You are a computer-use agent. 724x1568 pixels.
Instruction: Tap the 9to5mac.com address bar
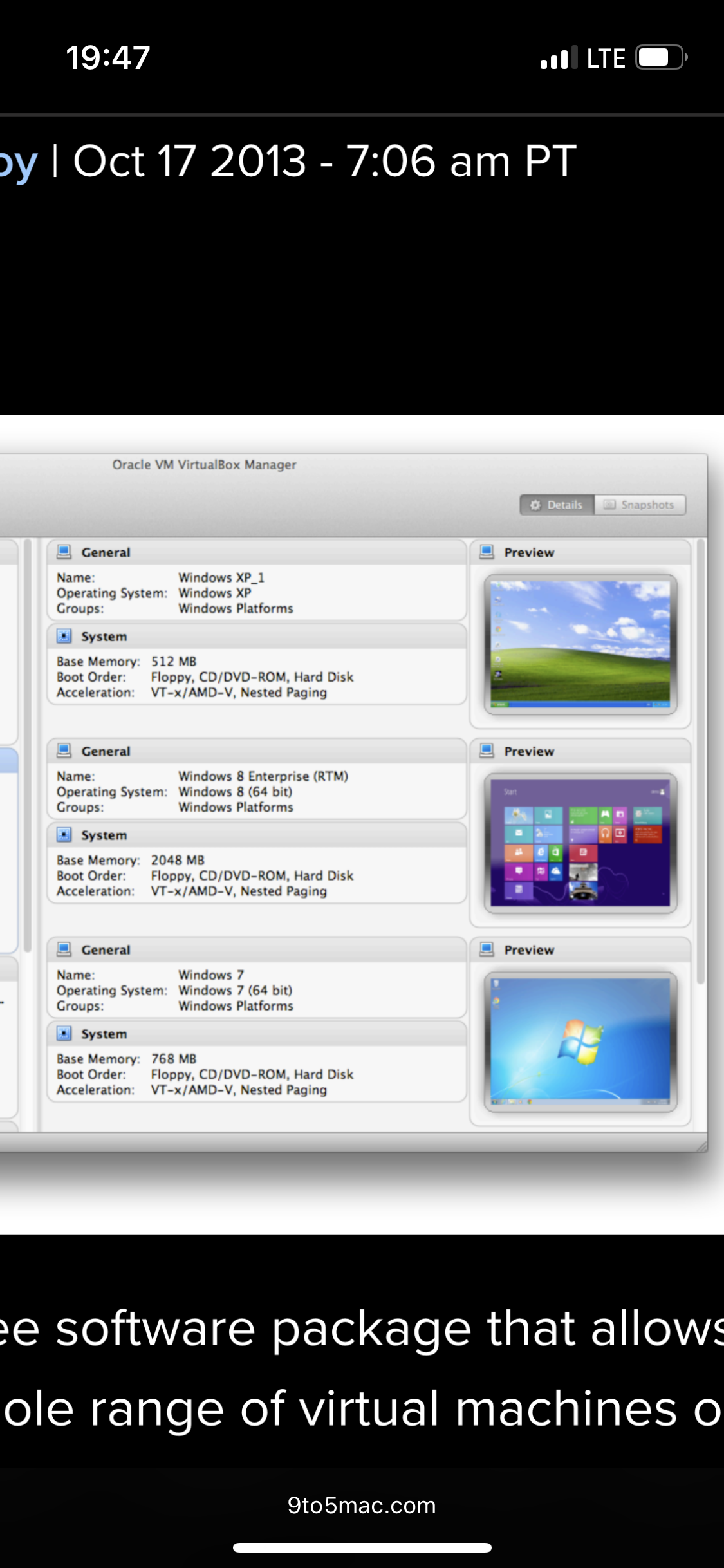362,1506
